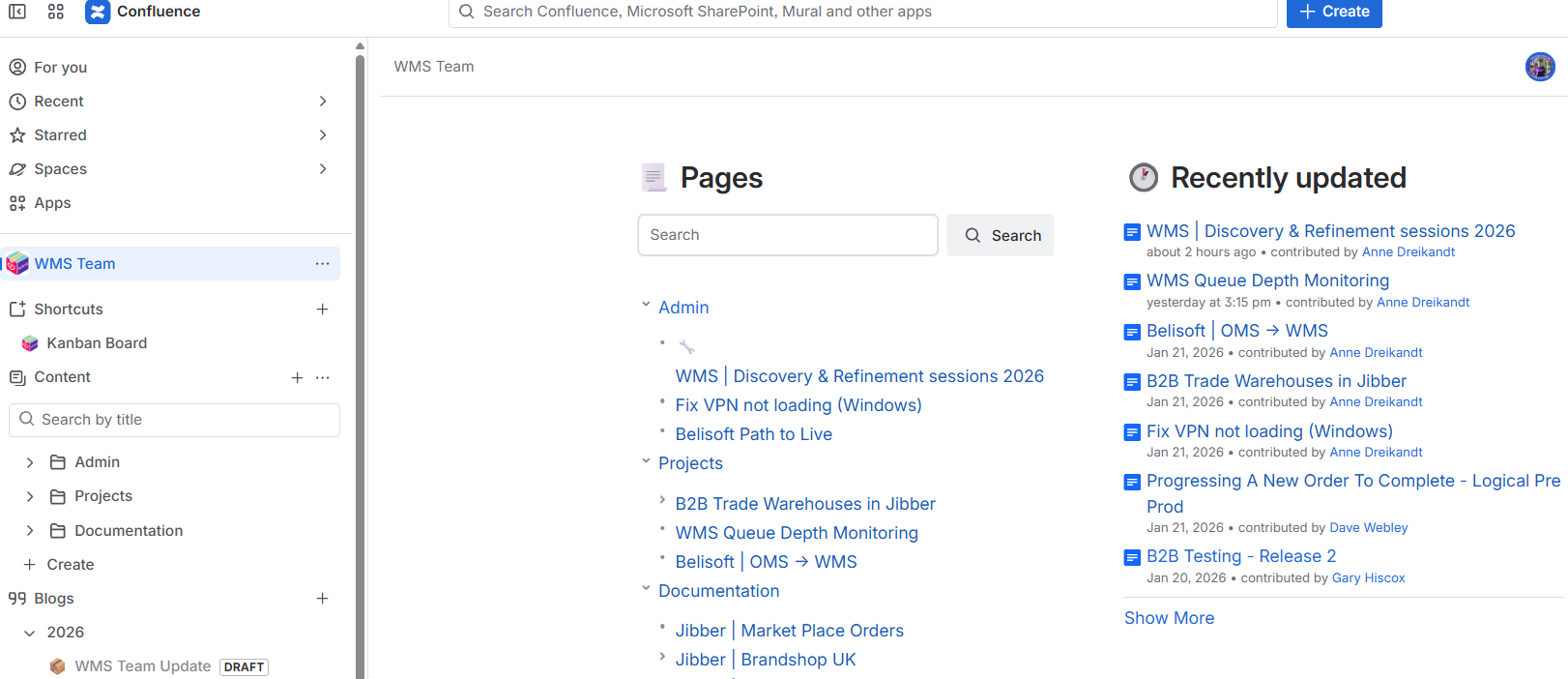Focus the Pages search input

coord(788,235)
